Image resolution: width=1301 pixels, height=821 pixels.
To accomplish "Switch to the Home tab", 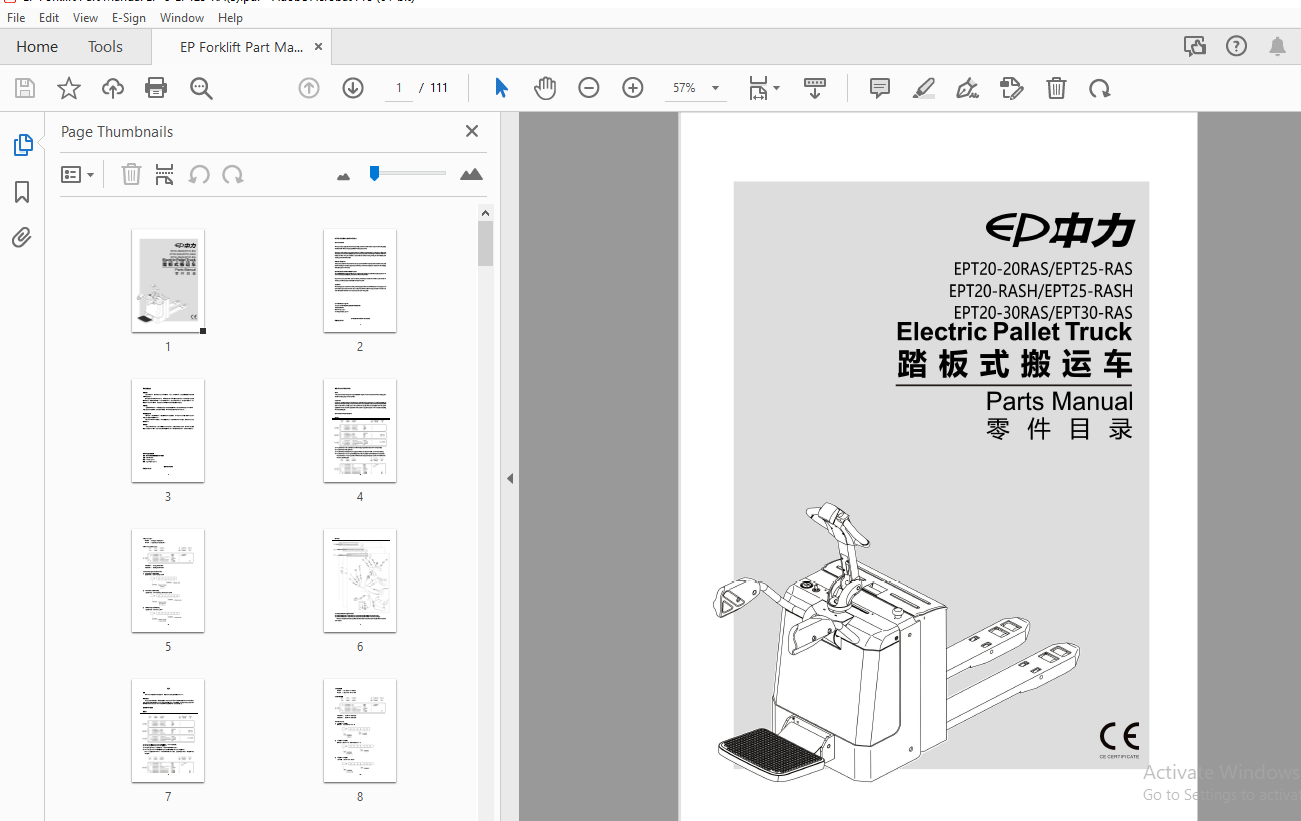I will (37, 47).
